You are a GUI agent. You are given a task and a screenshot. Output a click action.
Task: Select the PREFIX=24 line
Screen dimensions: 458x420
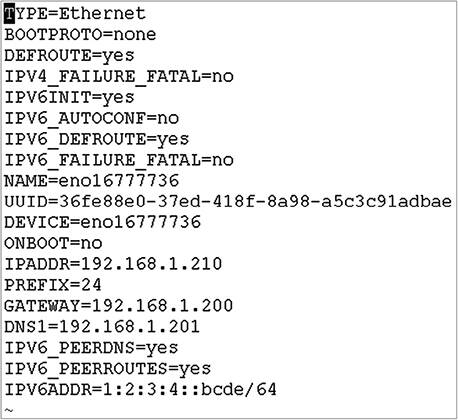pyautogui.click(x=53, y=285)
